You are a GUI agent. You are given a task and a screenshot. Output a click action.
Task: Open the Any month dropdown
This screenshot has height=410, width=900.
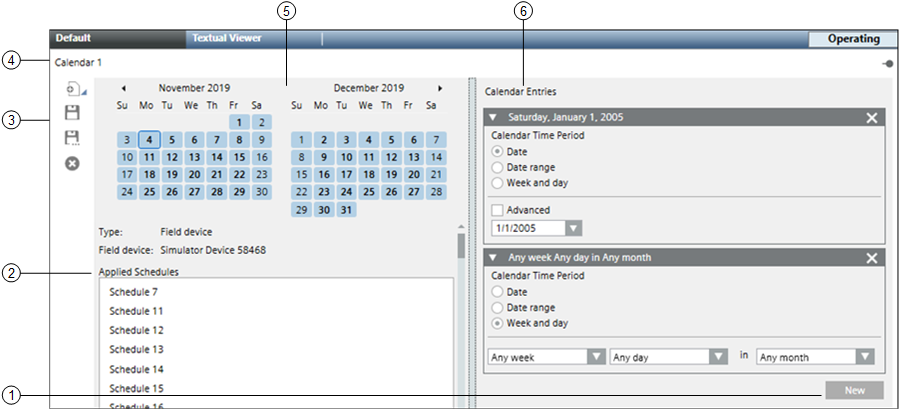(864, 357)
